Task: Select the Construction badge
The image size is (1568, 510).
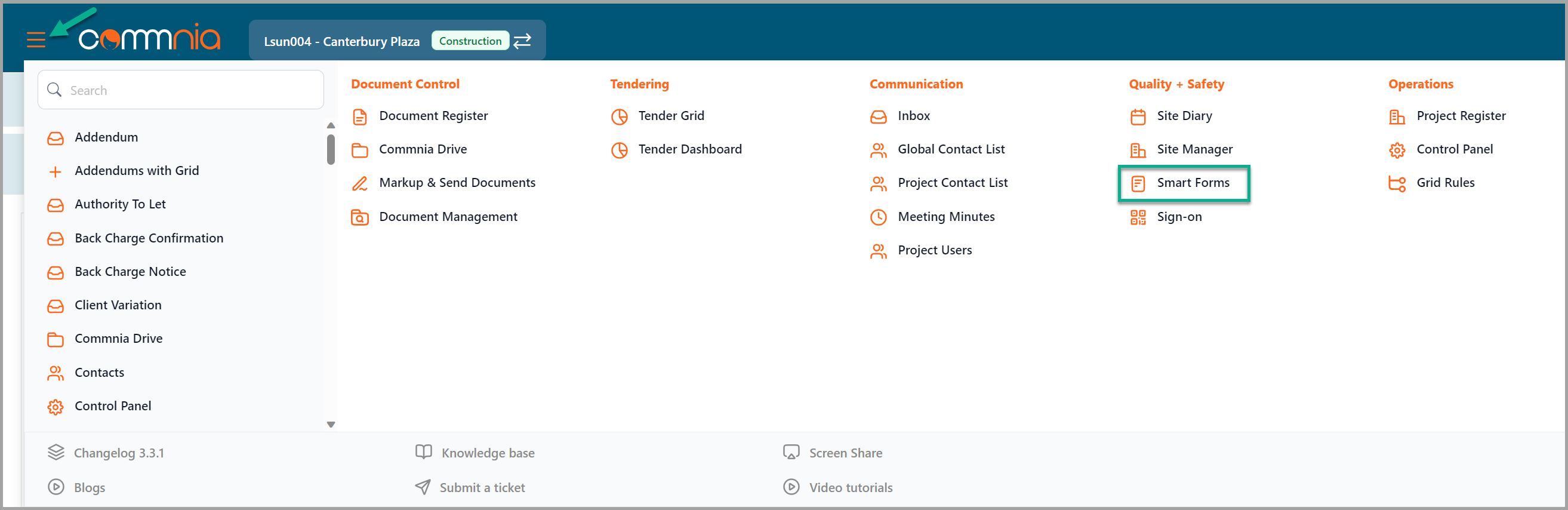Action: click(x=470, y=41)
